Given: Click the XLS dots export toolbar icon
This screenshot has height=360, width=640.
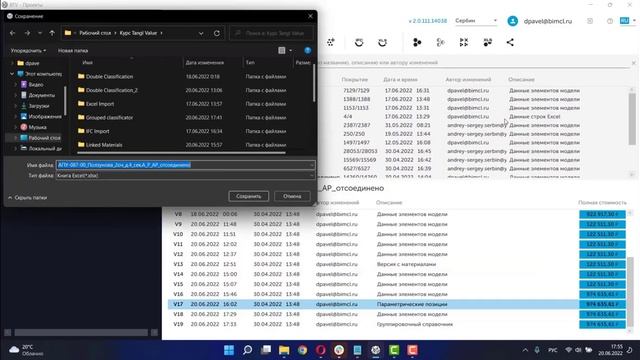Looking at the screenshot, I should (487, 42).
